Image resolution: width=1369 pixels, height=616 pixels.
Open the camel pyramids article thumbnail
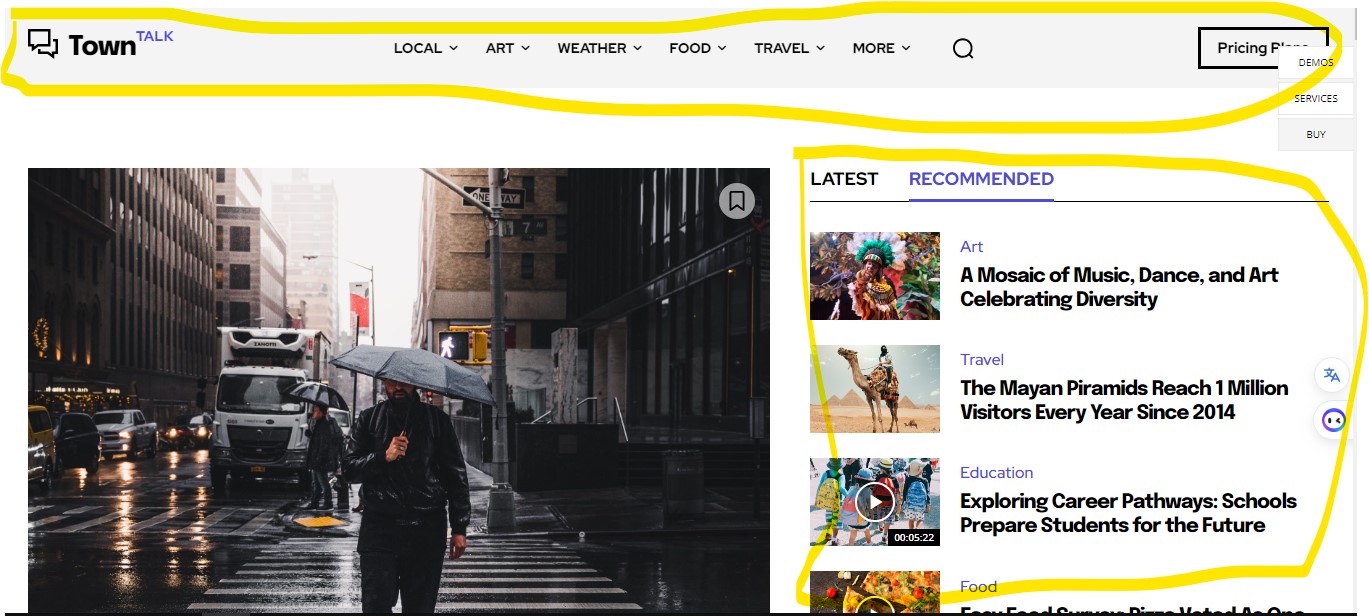875,389
